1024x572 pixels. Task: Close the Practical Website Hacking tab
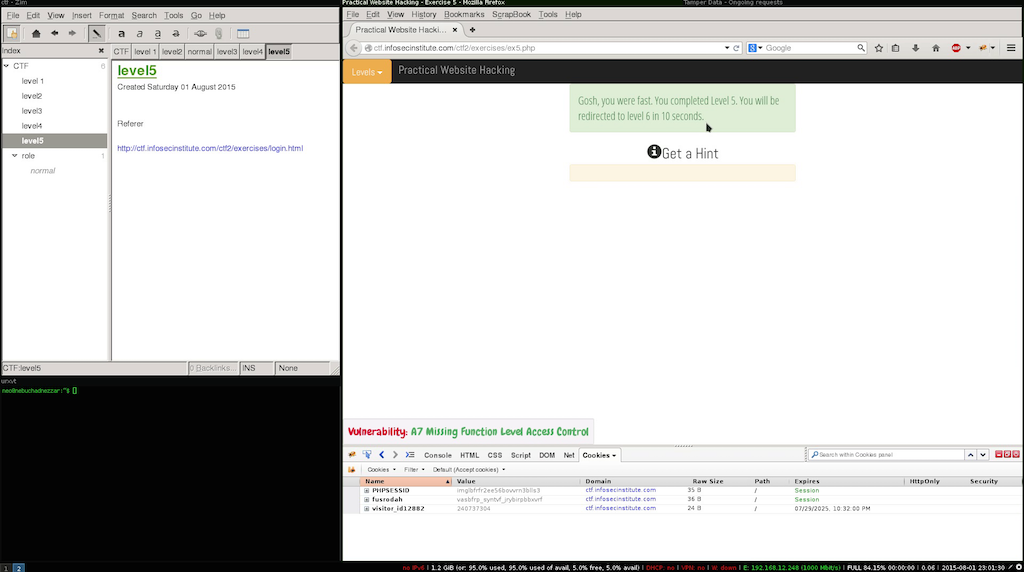click(455, 30)
